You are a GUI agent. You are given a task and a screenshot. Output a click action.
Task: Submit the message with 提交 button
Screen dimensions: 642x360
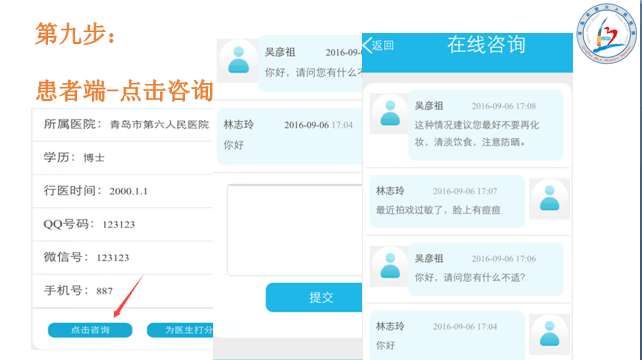314,297
